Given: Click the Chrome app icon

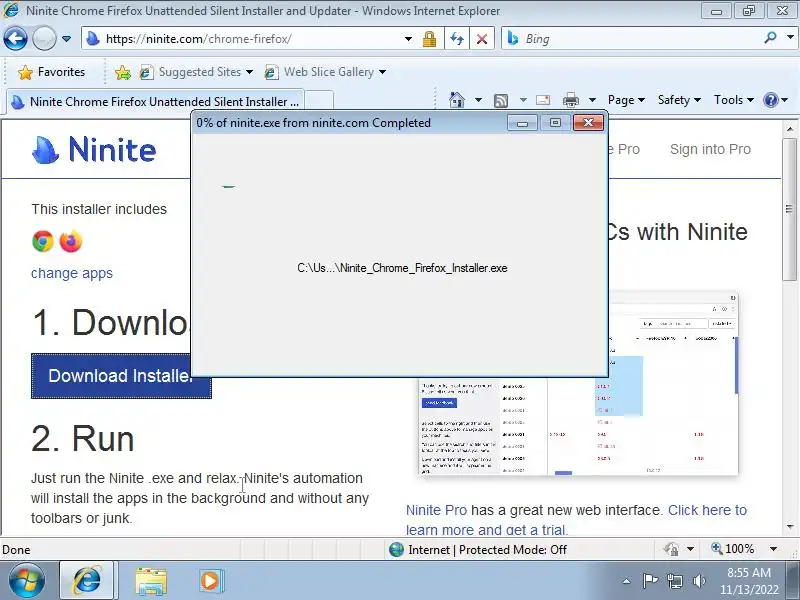Looking at the screenshot, I should pos(43,241).
